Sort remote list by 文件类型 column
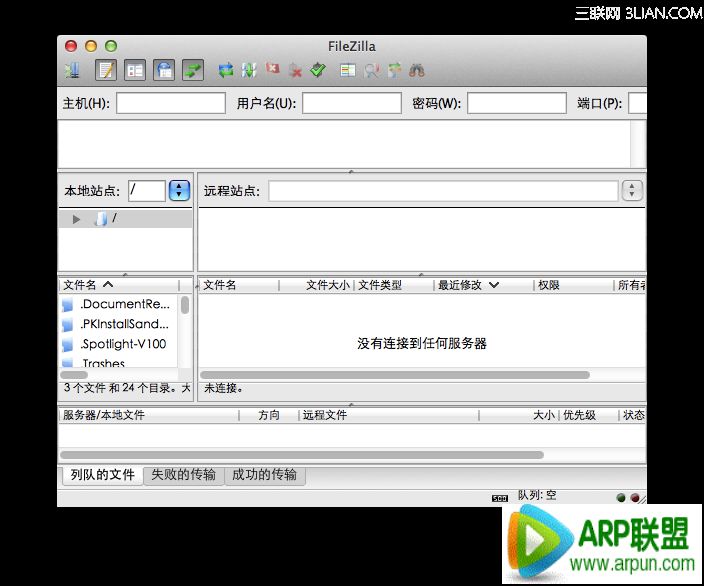The height and width of the screenshot is (586, 704). [394, 285]
